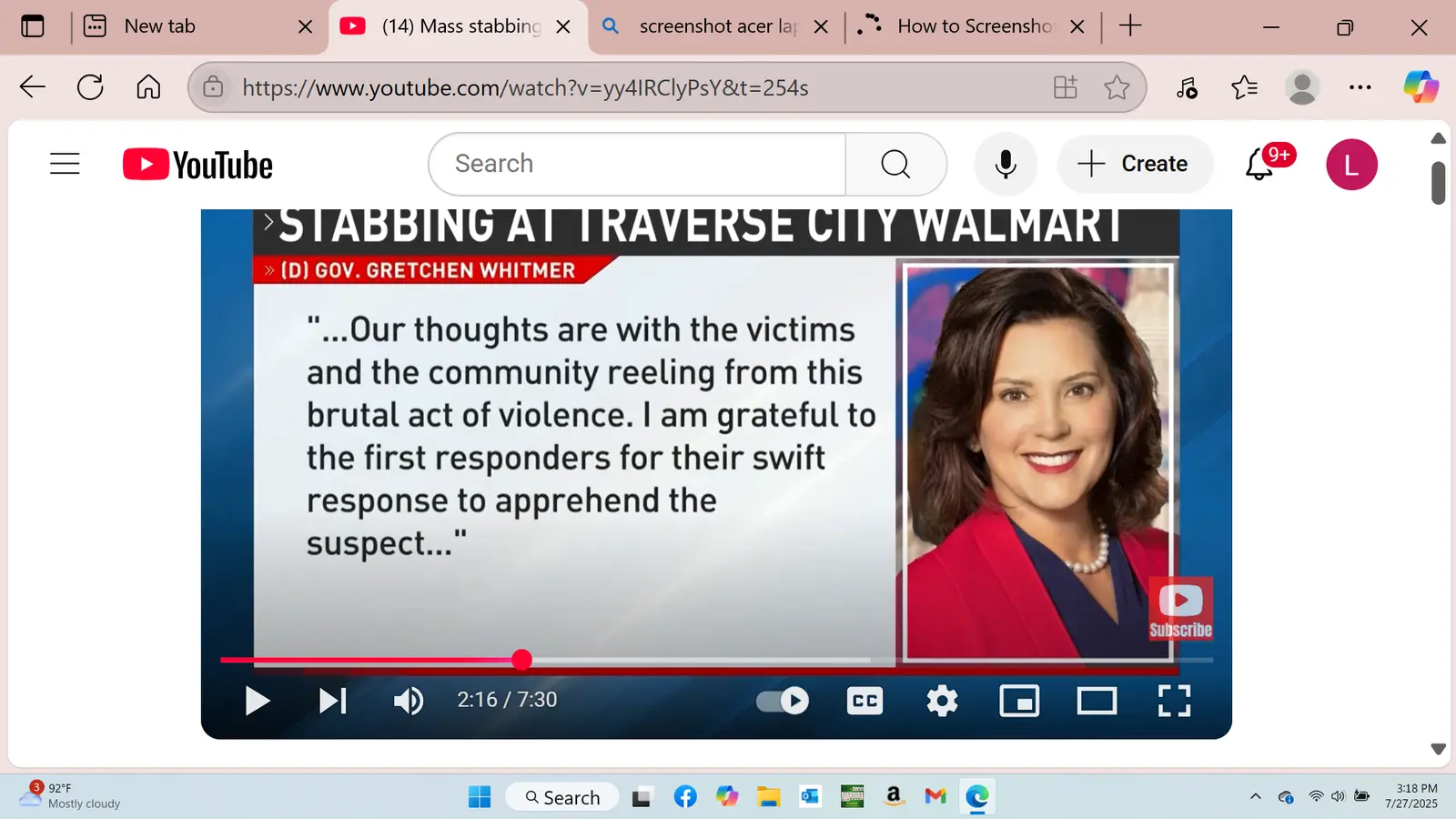The width and height of the screenshot is (1456, 819).
Task: Open the Favorites list
Action: tap(1244, 87)
